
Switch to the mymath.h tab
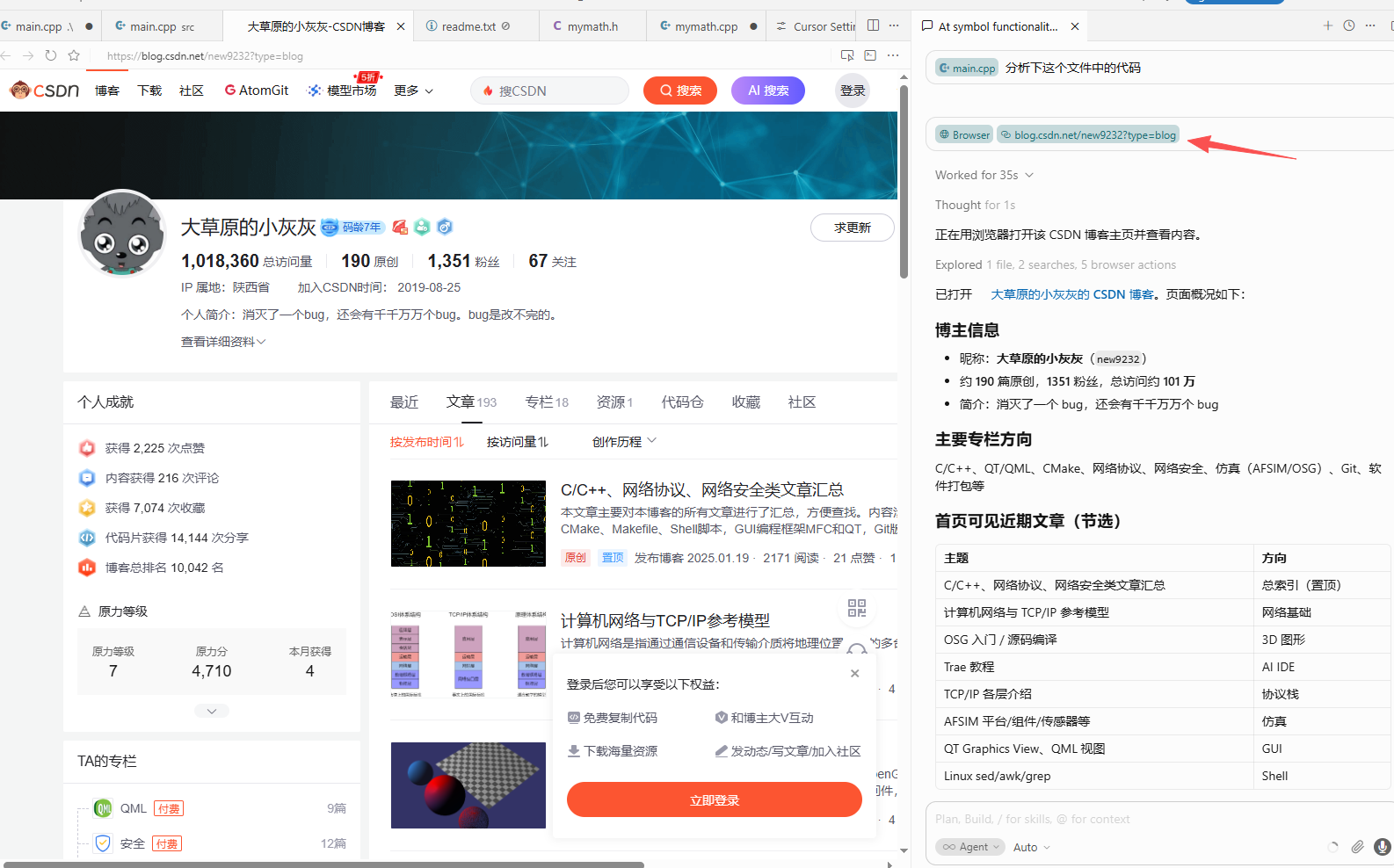click(x=592, y=26)
